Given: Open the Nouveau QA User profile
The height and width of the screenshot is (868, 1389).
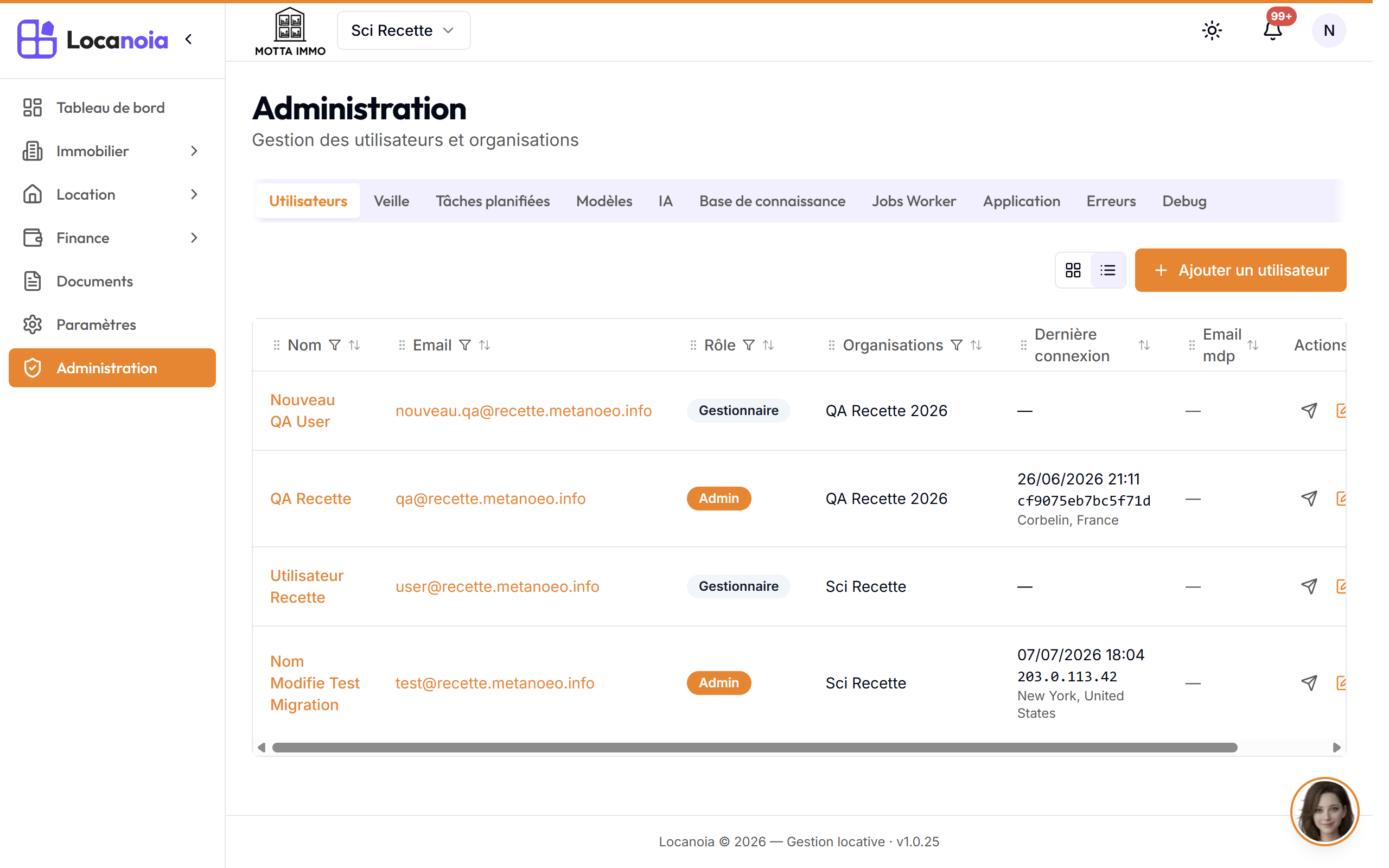Looking at the screenshot, I should click(302, 411).
